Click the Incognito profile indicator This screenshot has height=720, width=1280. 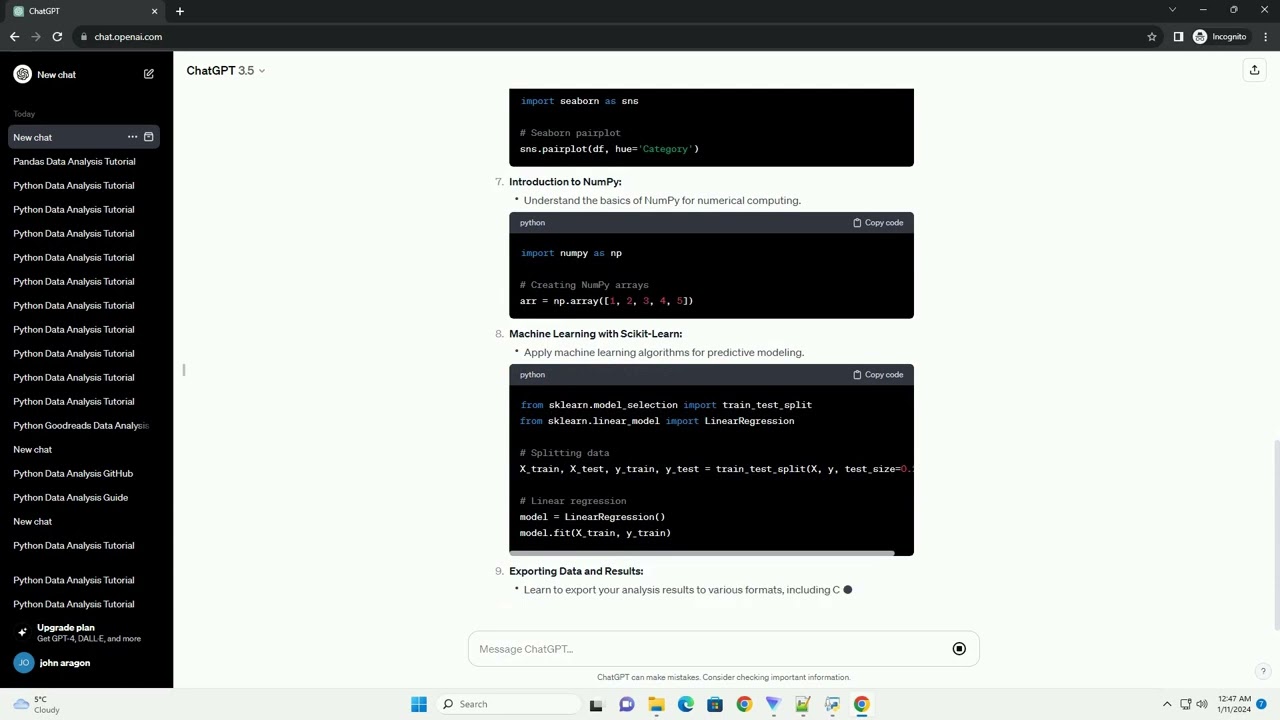(1220, 37)
